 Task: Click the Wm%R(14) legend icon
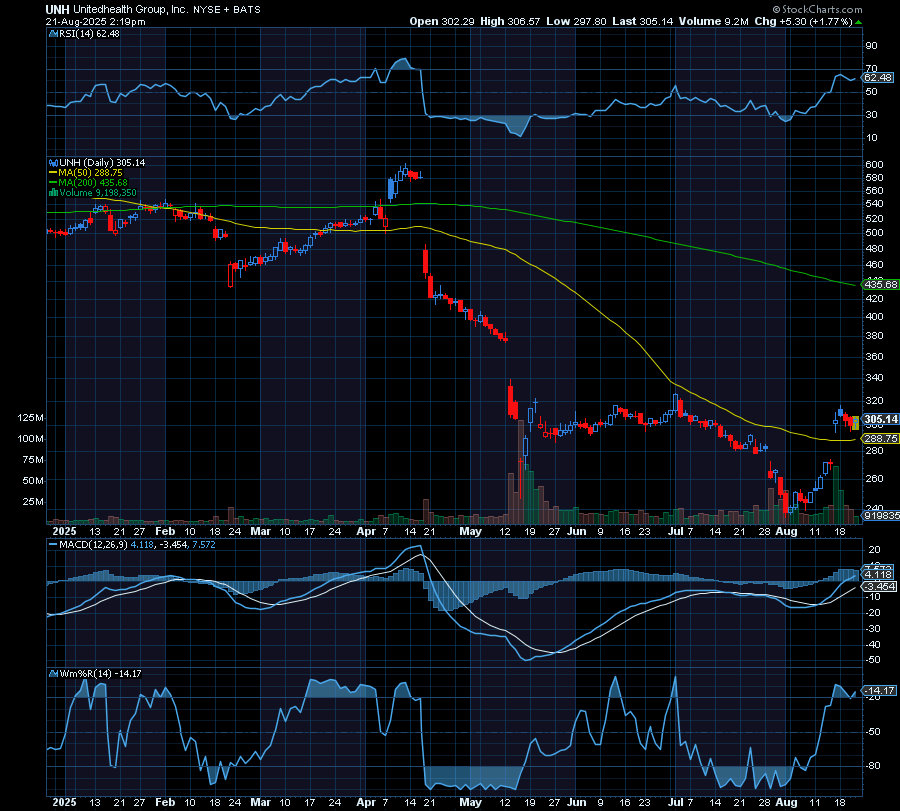pyautogui.click(x=53, y=674)
